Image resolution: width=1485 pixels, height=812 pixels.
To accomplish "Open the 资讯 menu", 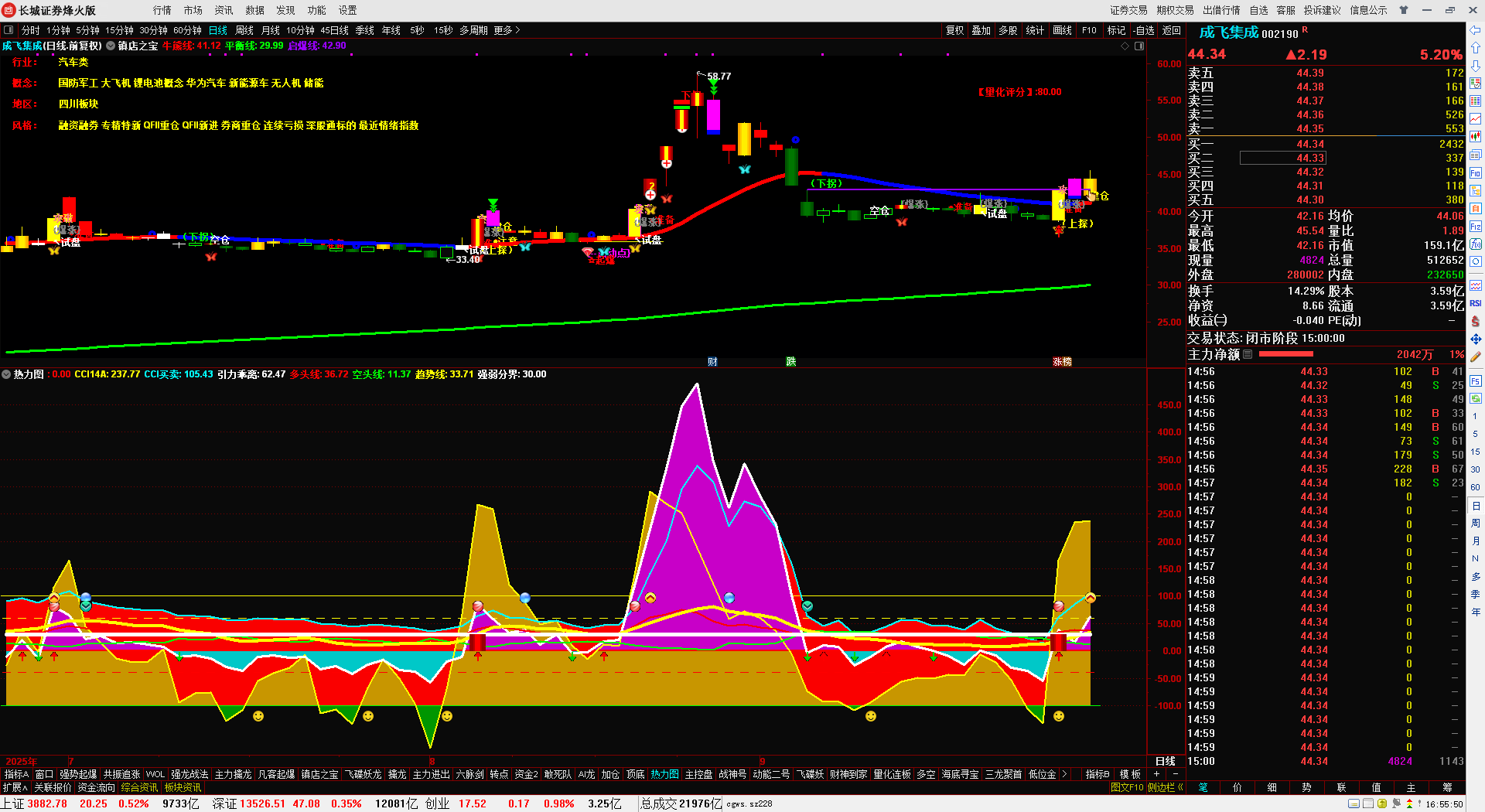I will tap(224, 10).
